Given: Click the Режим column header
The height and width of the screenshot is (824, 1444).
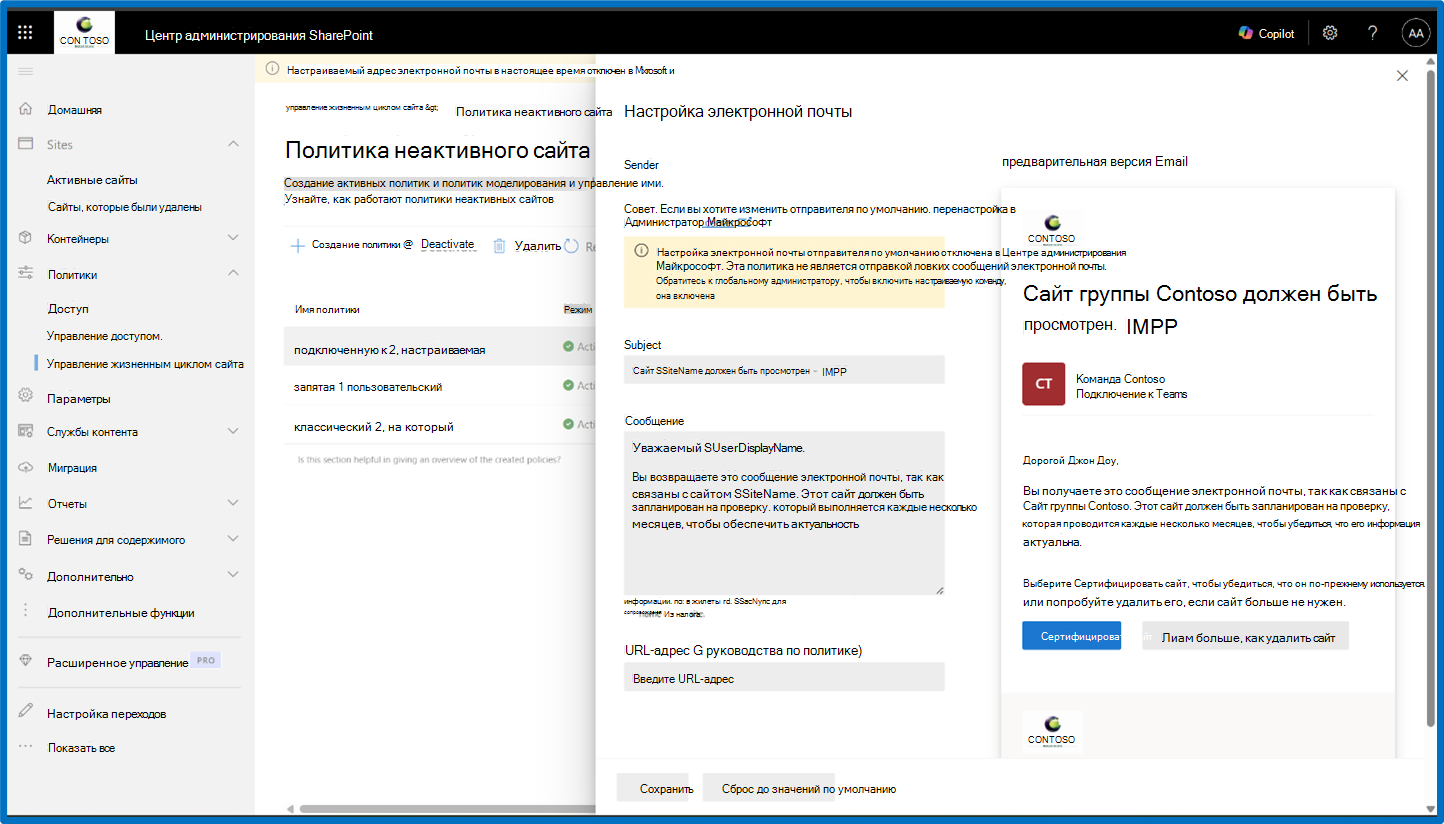Looking at the screenshot, I should coord(579,309).
